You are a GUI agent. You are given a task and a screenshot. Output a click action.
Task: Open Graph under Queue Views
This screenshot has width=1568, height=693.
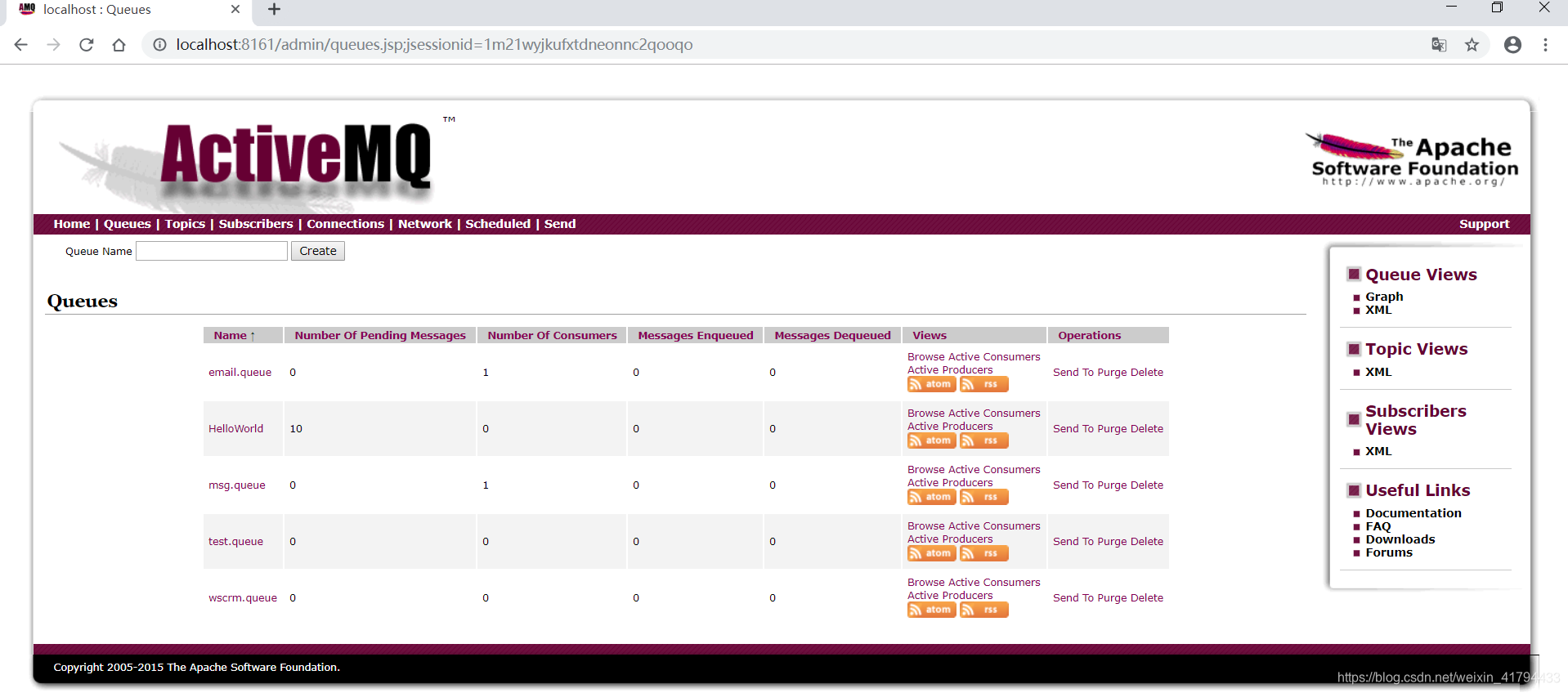click(1384, 297)
